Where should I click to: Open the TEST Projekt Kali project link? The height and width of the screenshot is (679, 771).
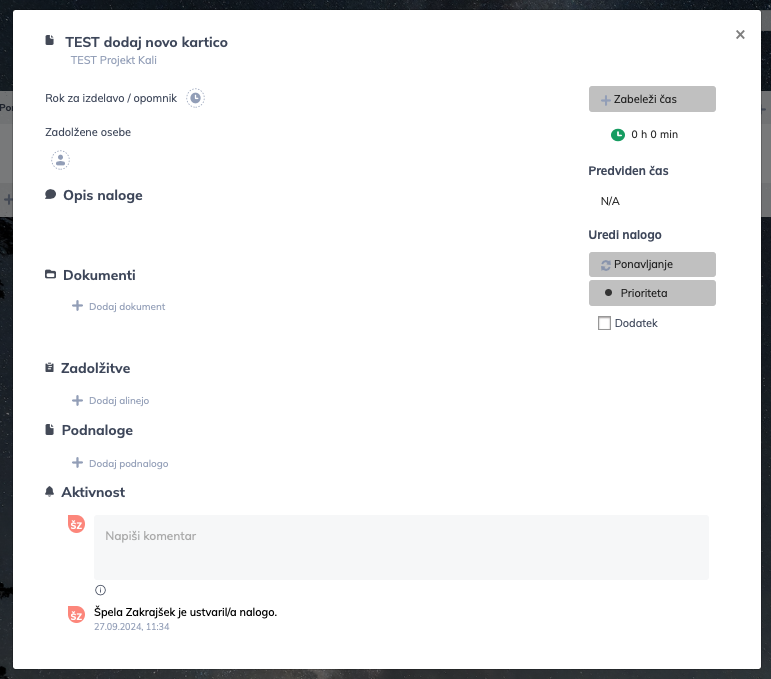click(114, 60)
